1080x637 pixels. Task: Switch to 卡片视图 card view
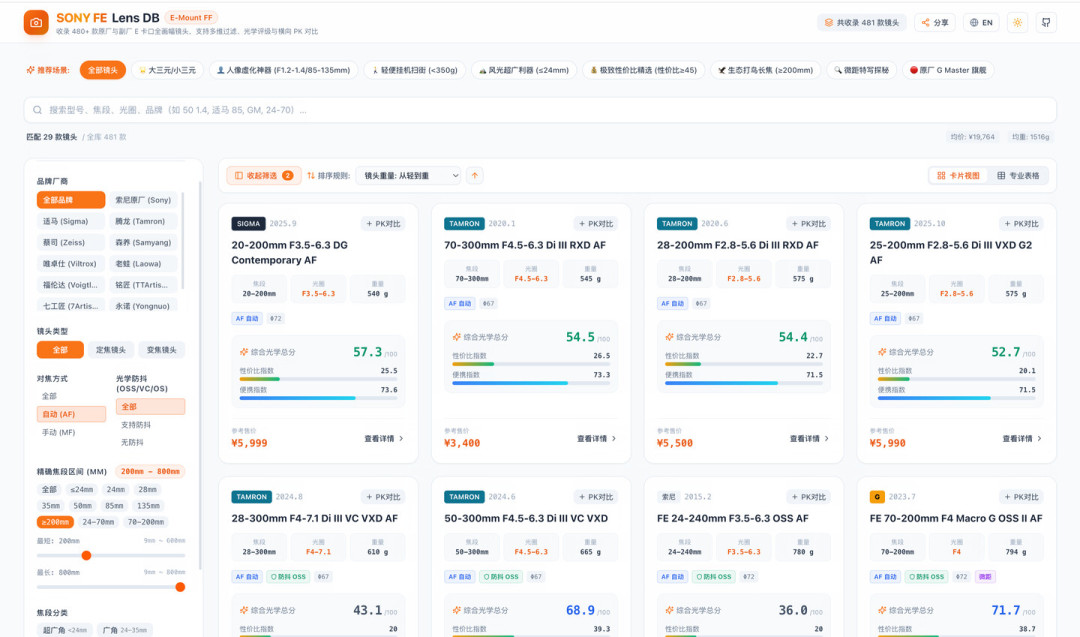point(958,176)
